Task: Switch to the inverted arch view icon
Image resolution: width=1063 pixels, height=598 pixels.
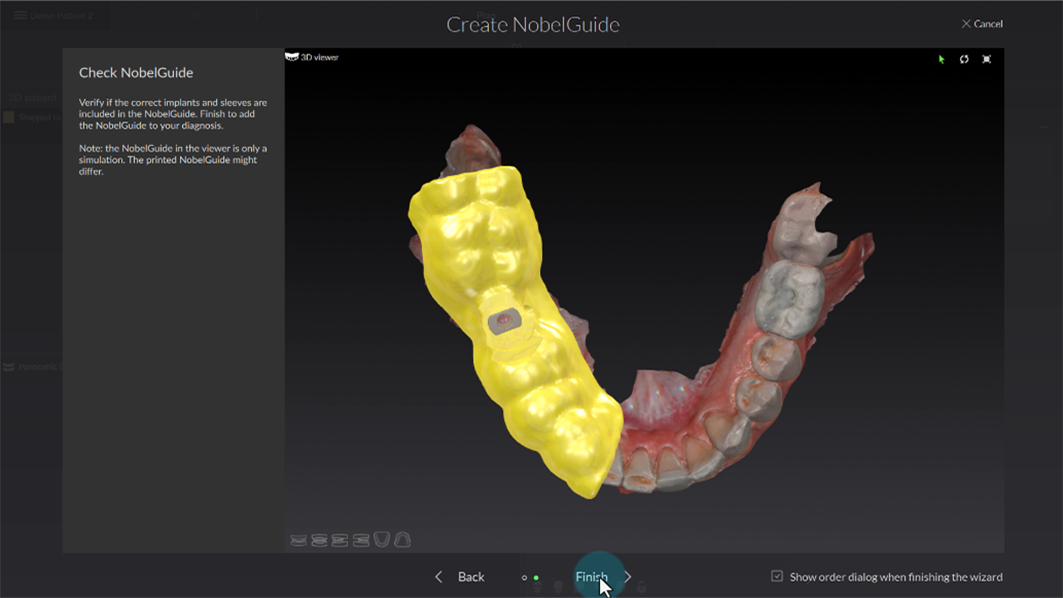Action: (x=403, y=540)
